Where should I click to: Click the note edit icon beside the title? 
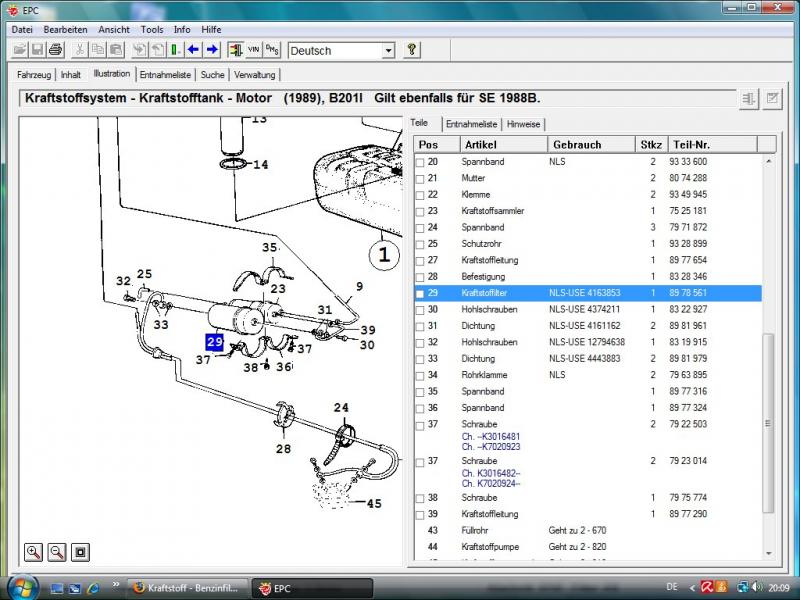tap(772, 98)
